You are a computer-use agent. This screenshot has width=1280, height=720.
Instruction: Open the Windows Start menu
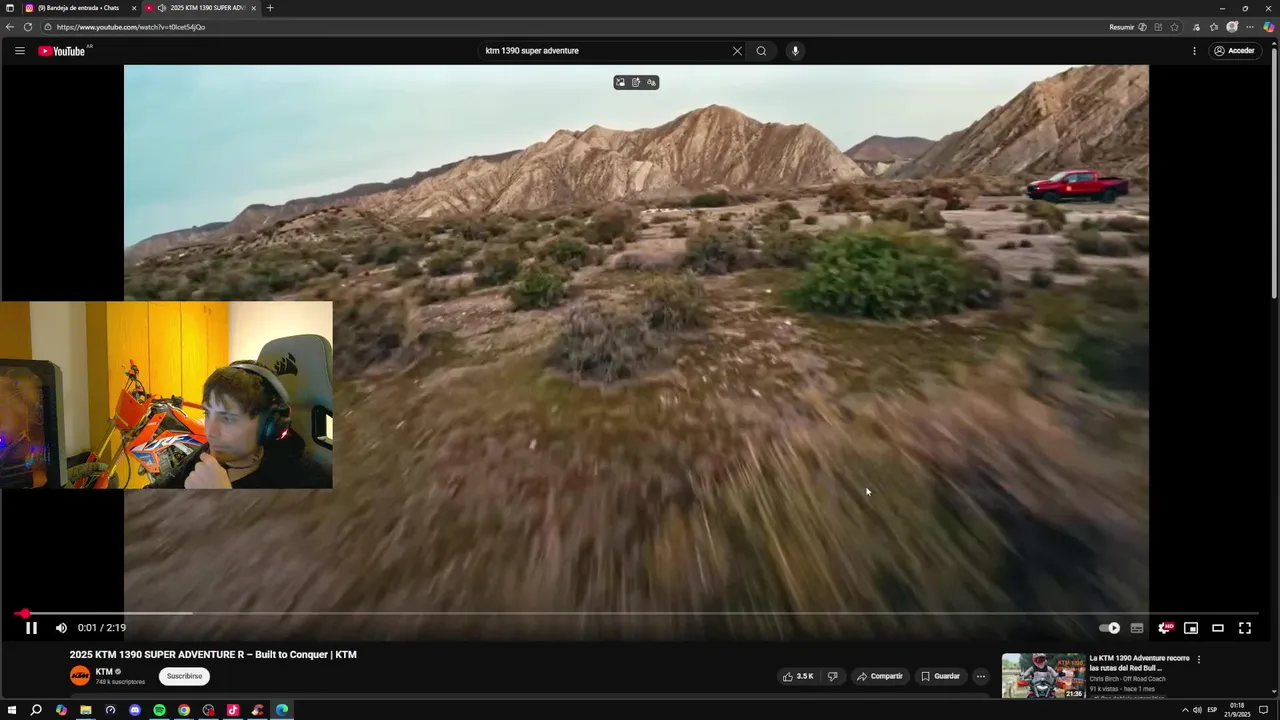pyautogui.click(x=12, y=710)
